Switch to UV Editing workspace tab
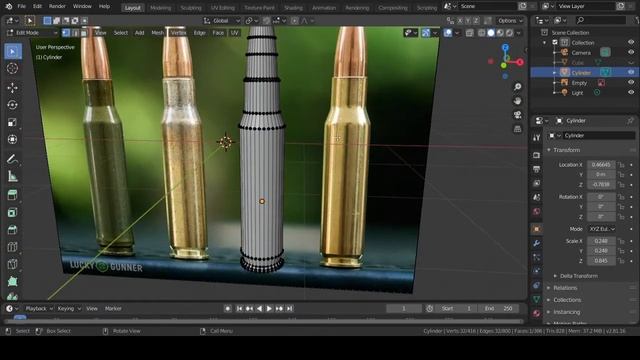Screen dimensions: 640x360 222,8
